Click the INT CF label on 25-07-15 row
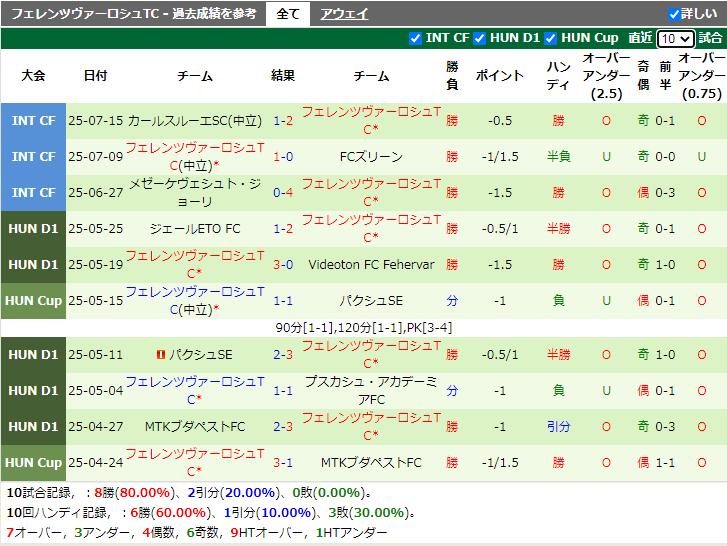727x546 pixels. pos(33,121)
